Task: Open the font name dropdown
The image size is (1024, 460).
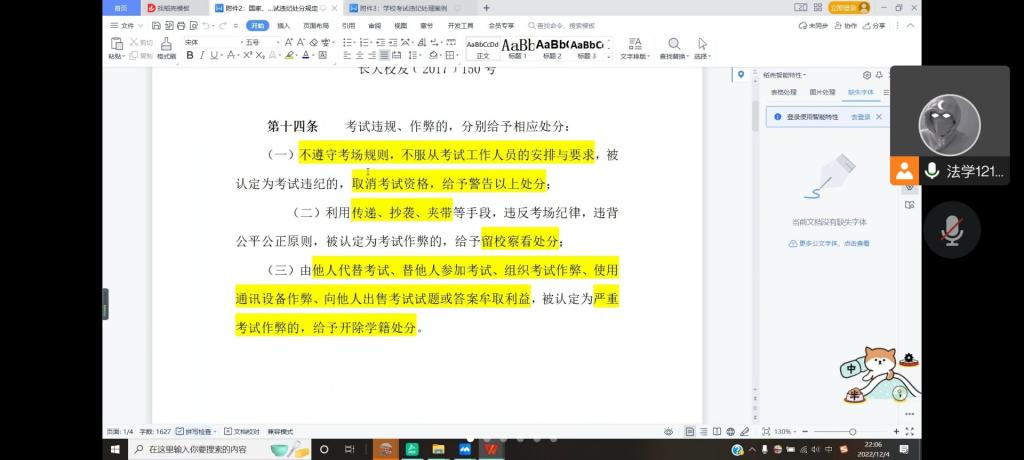Action: [x=210, y=42]
